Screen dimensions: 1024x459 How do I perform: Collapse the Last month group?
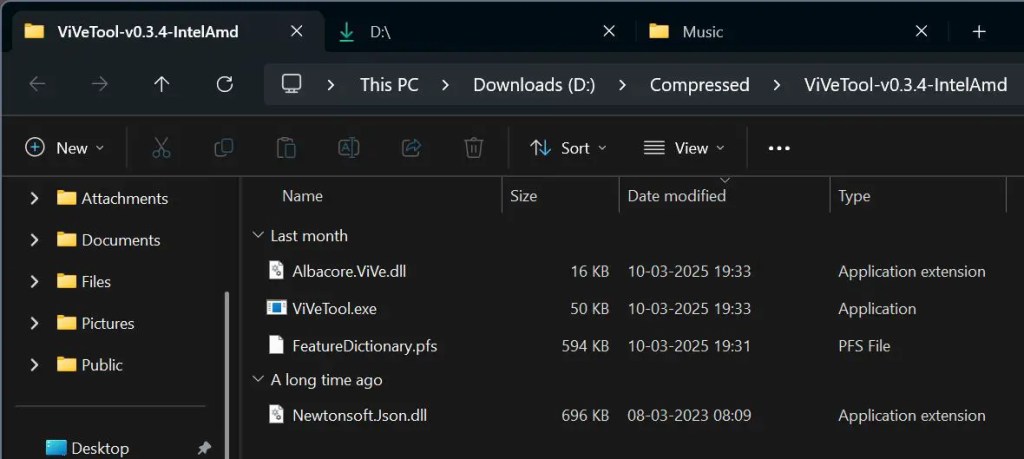(x=259, y=236)
